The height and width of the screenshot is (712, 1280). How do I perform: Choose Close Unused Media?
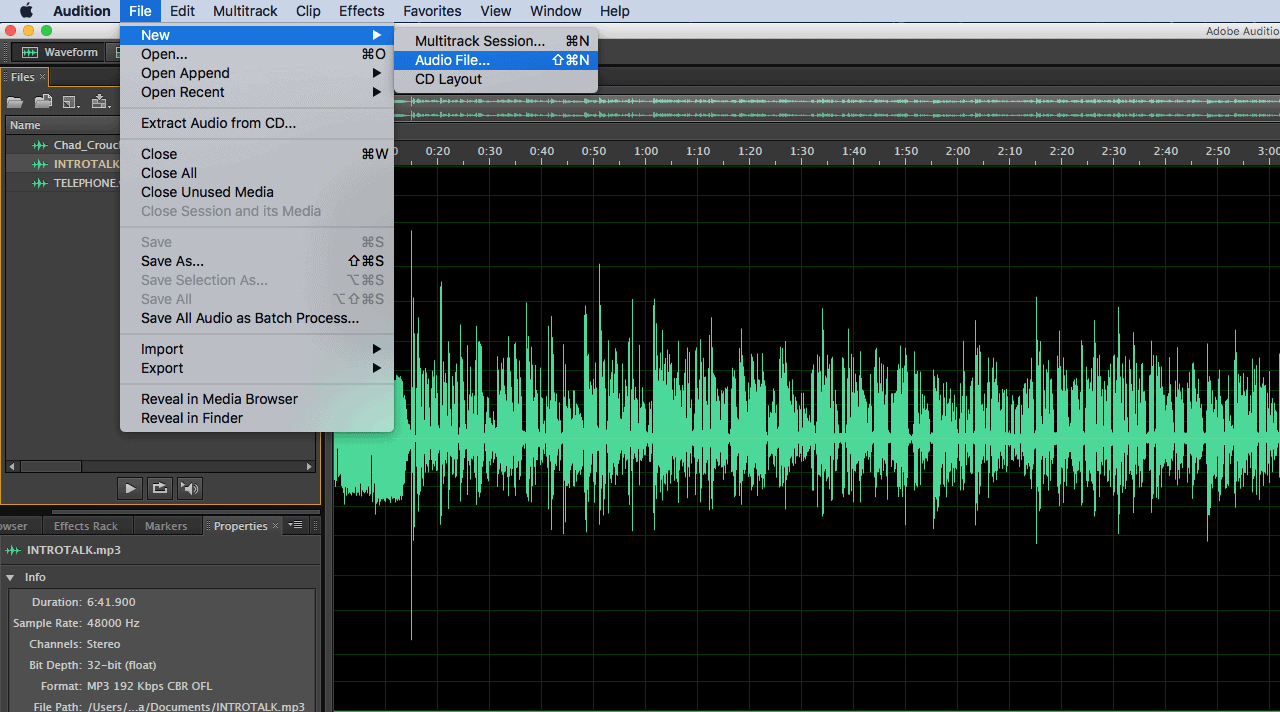(257, 192)
